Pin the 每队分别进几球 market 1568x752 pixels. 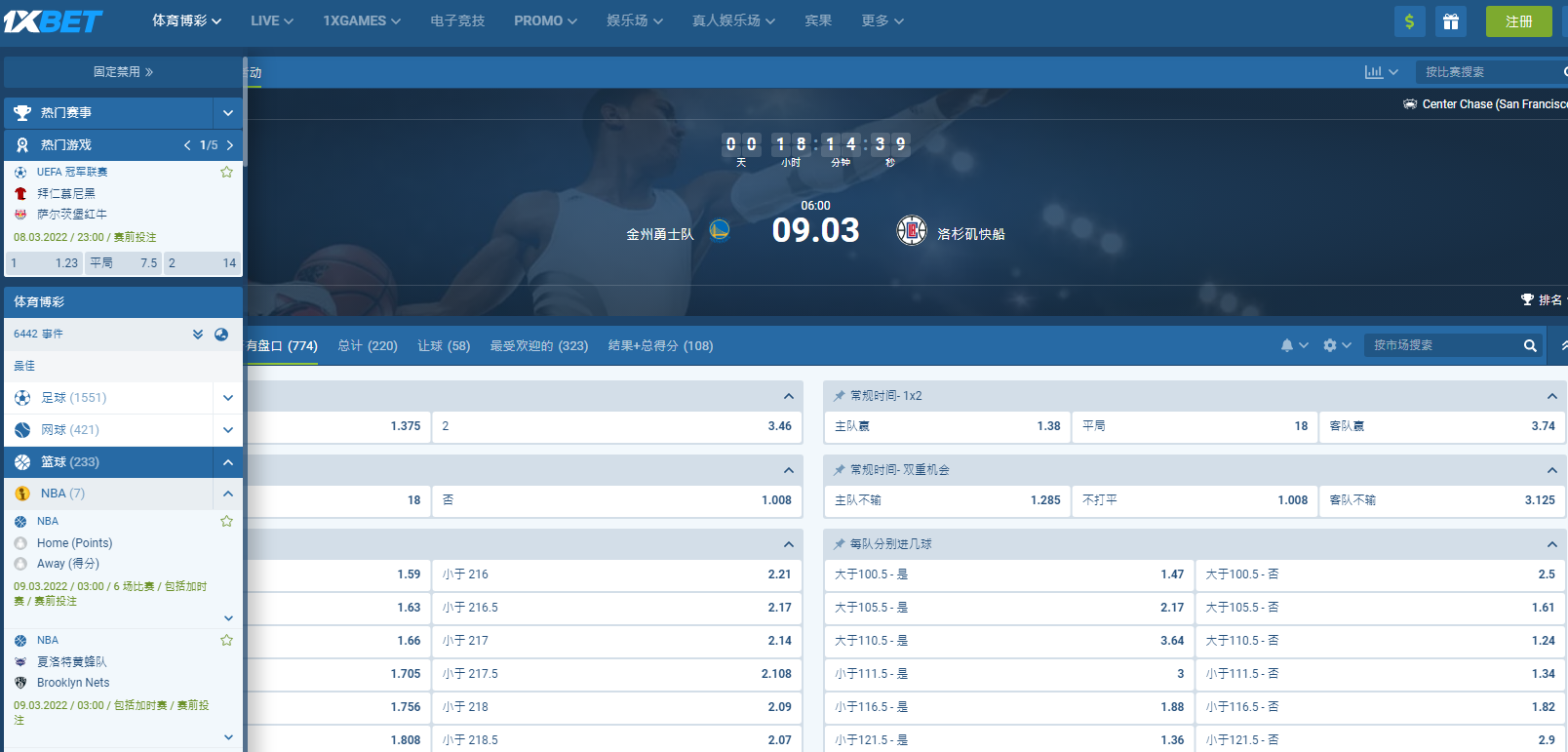point(839,544)
